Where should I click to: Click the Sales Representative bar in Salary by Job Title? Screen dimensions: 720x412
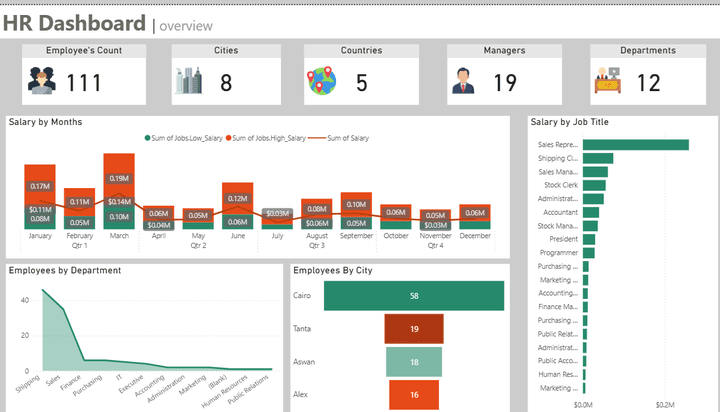click(635, 145)
